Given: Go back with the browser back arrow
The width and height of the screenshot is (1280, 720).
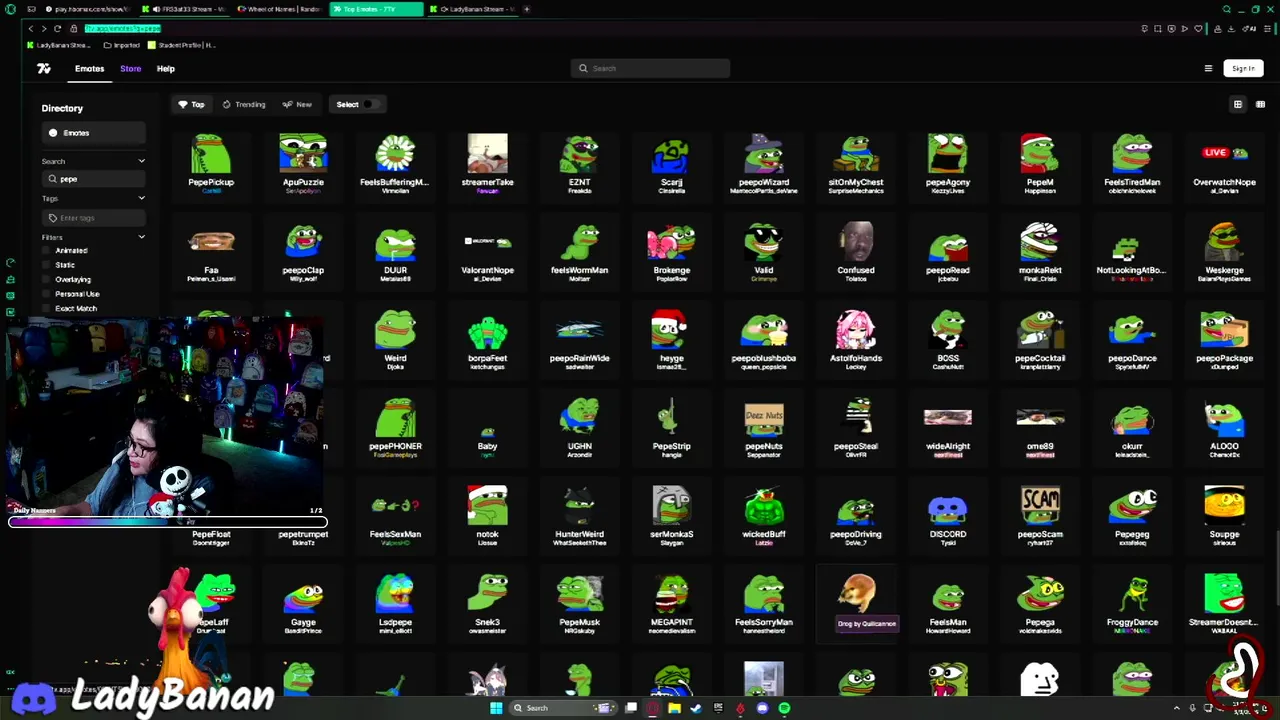Looking at the screenshot, I should pos(30,28).
